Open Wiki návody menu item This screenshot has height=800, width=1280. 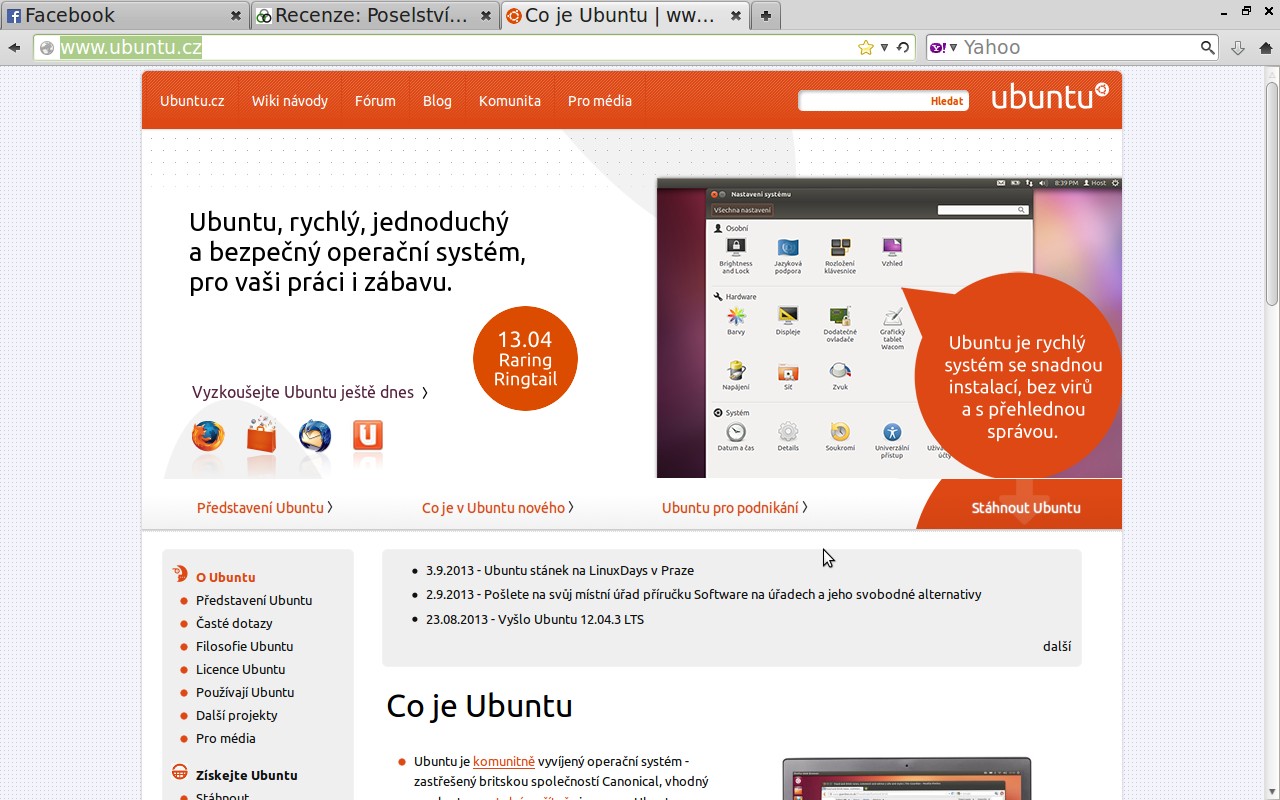[290, 101]
